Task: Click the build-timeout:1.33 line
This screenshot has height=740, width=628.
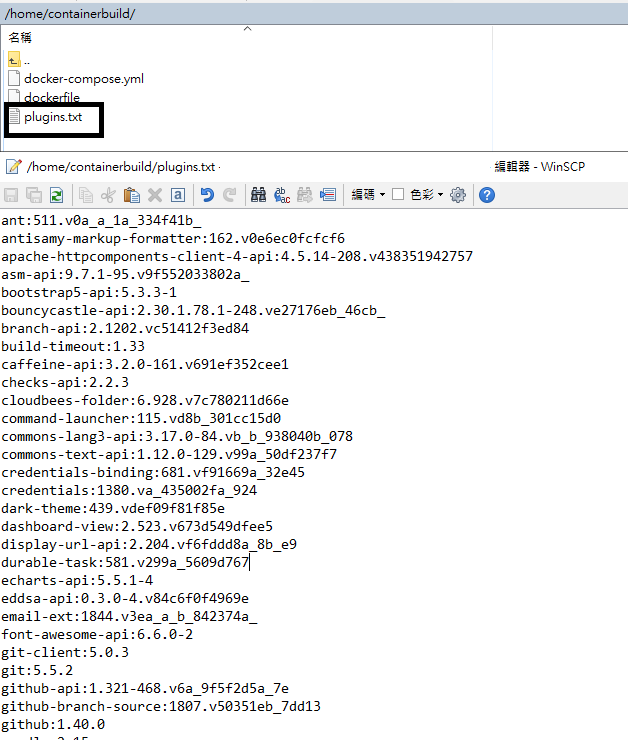Action: [73, 346]
